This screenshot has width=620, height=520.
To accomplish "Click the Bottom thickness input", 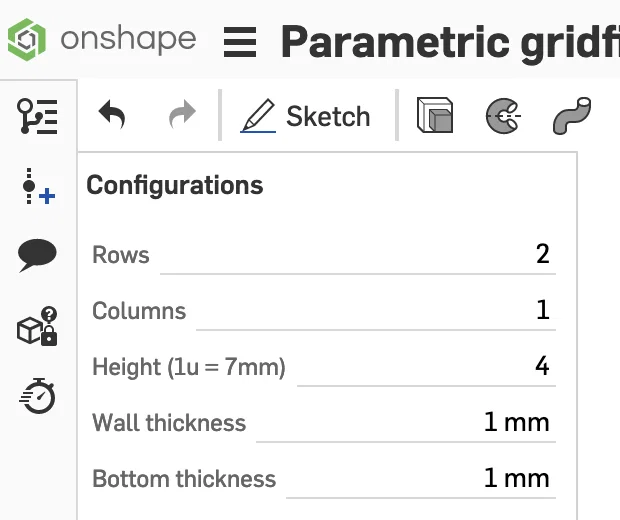I will pos(420,478).
